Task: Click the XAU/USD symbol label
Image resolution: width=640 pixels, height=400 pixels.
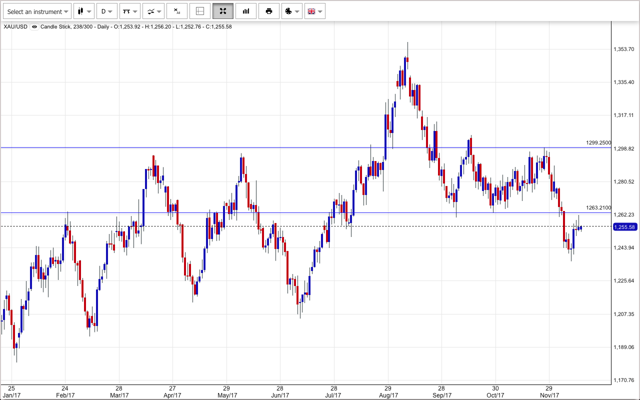Action: (14, 27)
